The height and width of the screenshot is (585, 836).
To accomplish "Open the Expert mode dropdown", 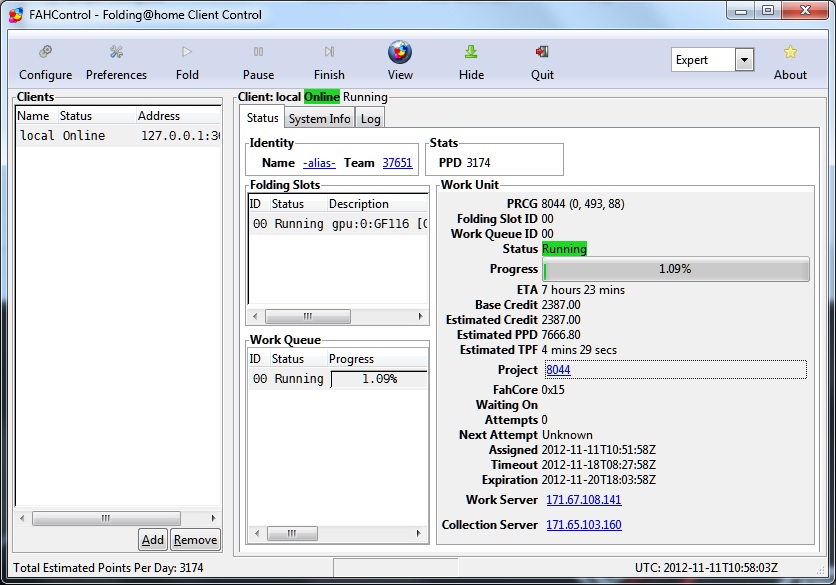I will (744, 60).
